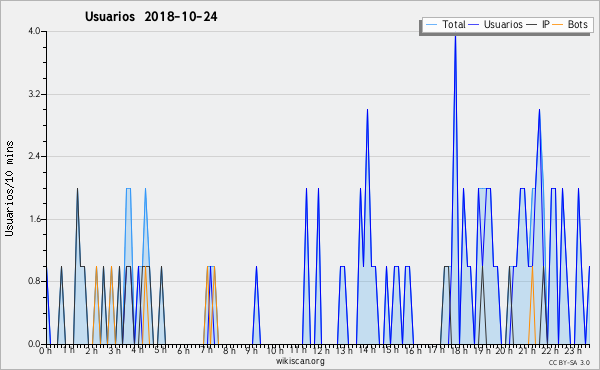
Task: Click the IP peak of 2 near 1 h
Action: pyautogui.click(x=77, y=189)
